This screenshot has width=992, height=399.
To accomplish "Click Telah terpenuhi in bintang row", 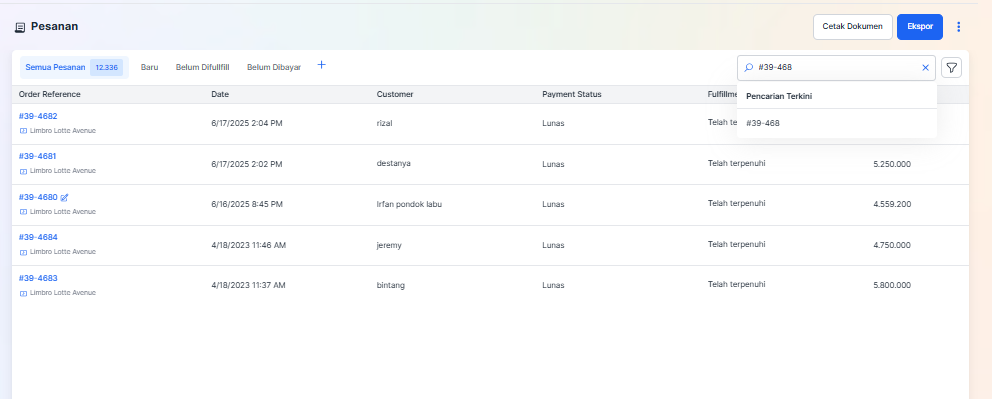I will click(x=736, y=285).
